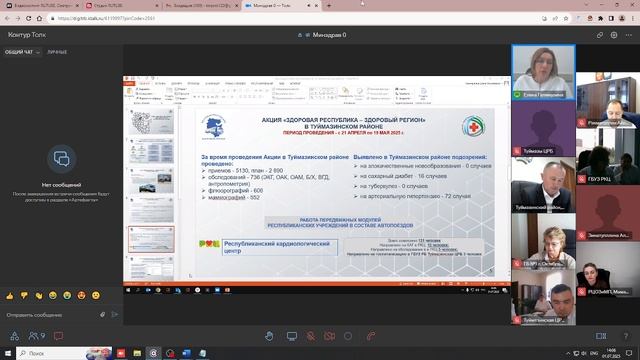
Task: Open the Word app in taskbar
Action: click(x=187, y=353)
